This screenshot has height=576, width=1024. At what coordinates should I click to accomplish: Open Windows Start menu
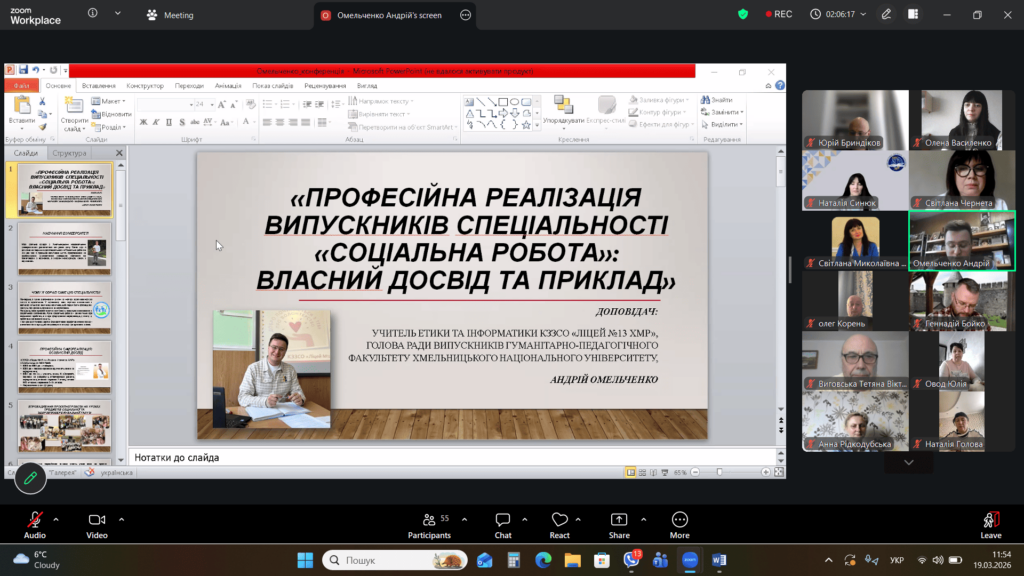click(305, 560)
